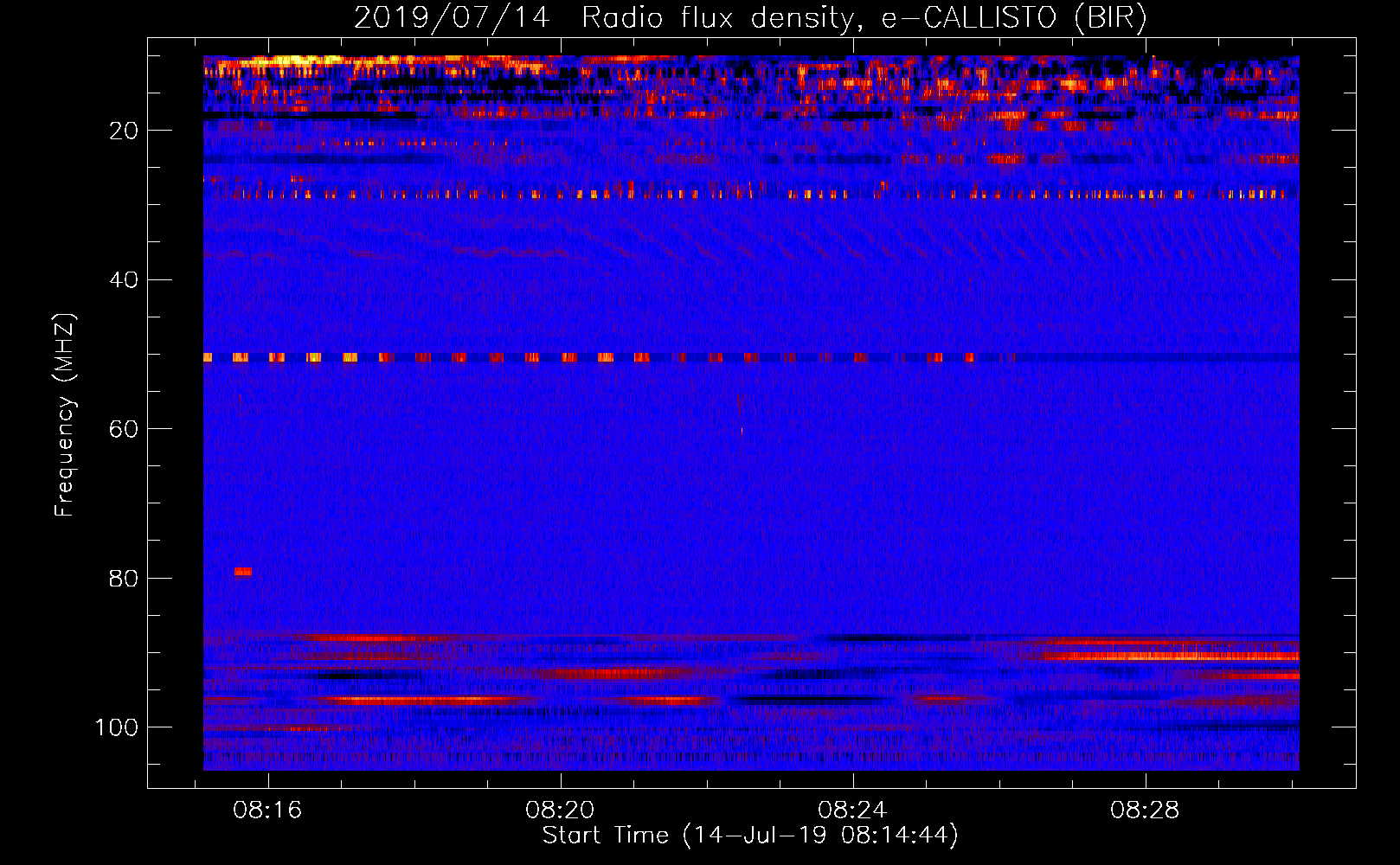Screen dimensions: 1400x865
Task: Click the 100 MHz frequency tick label
Action: [x=117, y=727]
